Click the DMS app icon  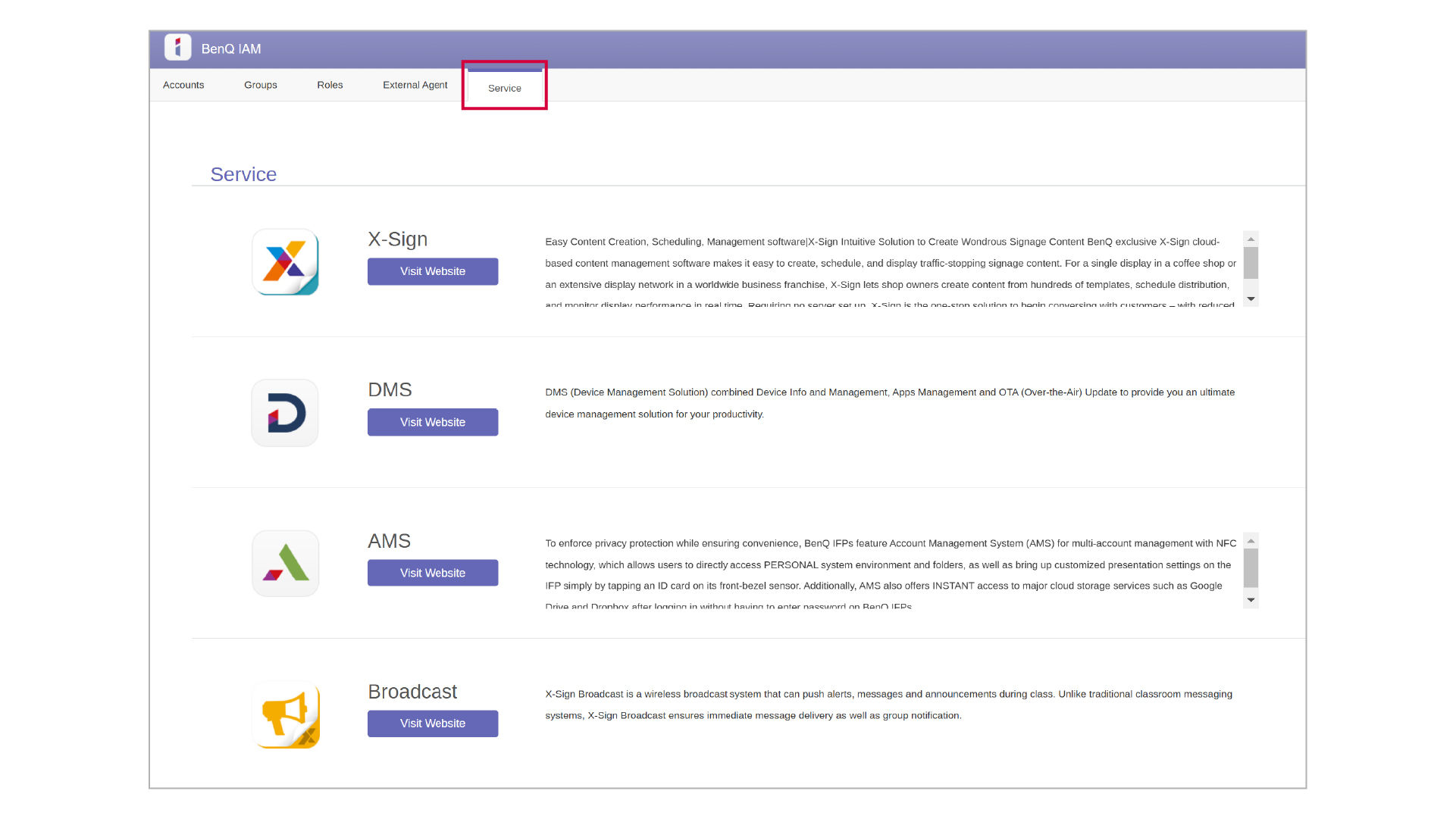[285, 413]
